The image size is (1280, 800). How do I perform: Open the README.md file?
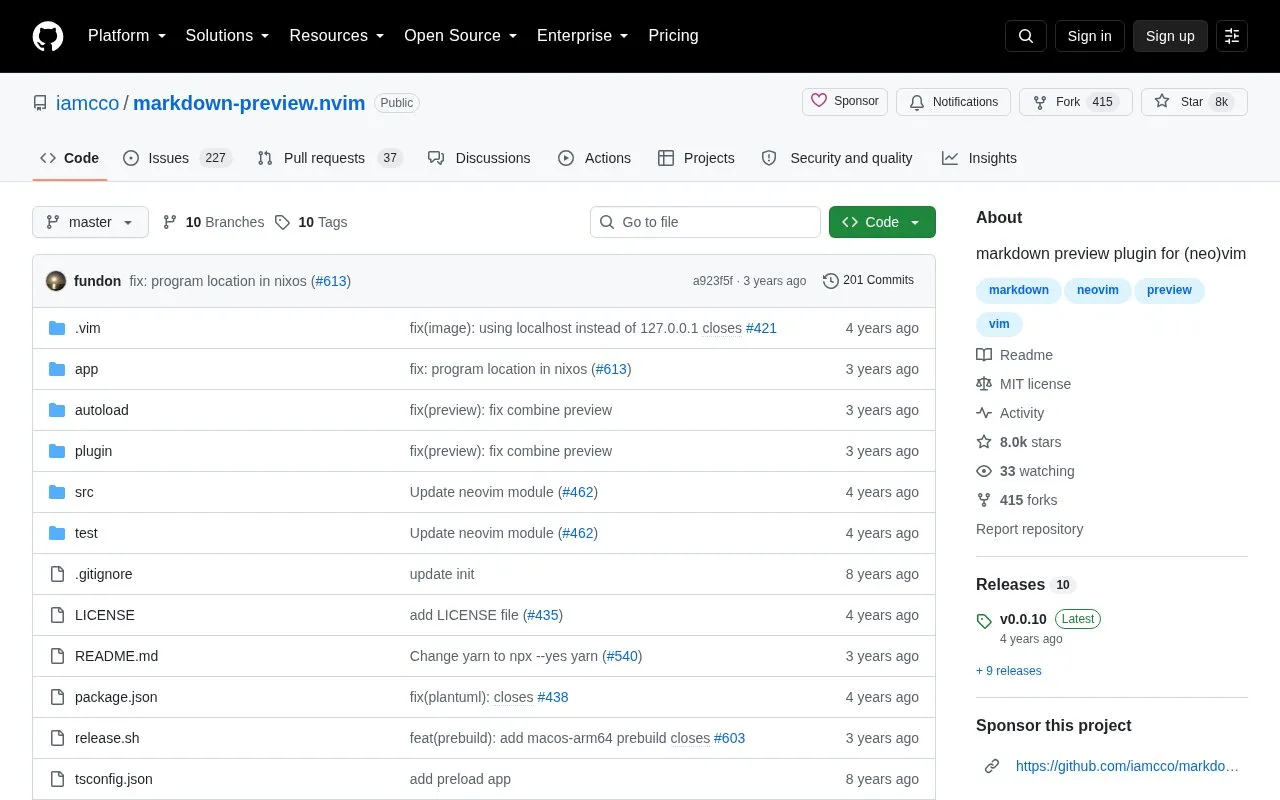click(116, 656)
